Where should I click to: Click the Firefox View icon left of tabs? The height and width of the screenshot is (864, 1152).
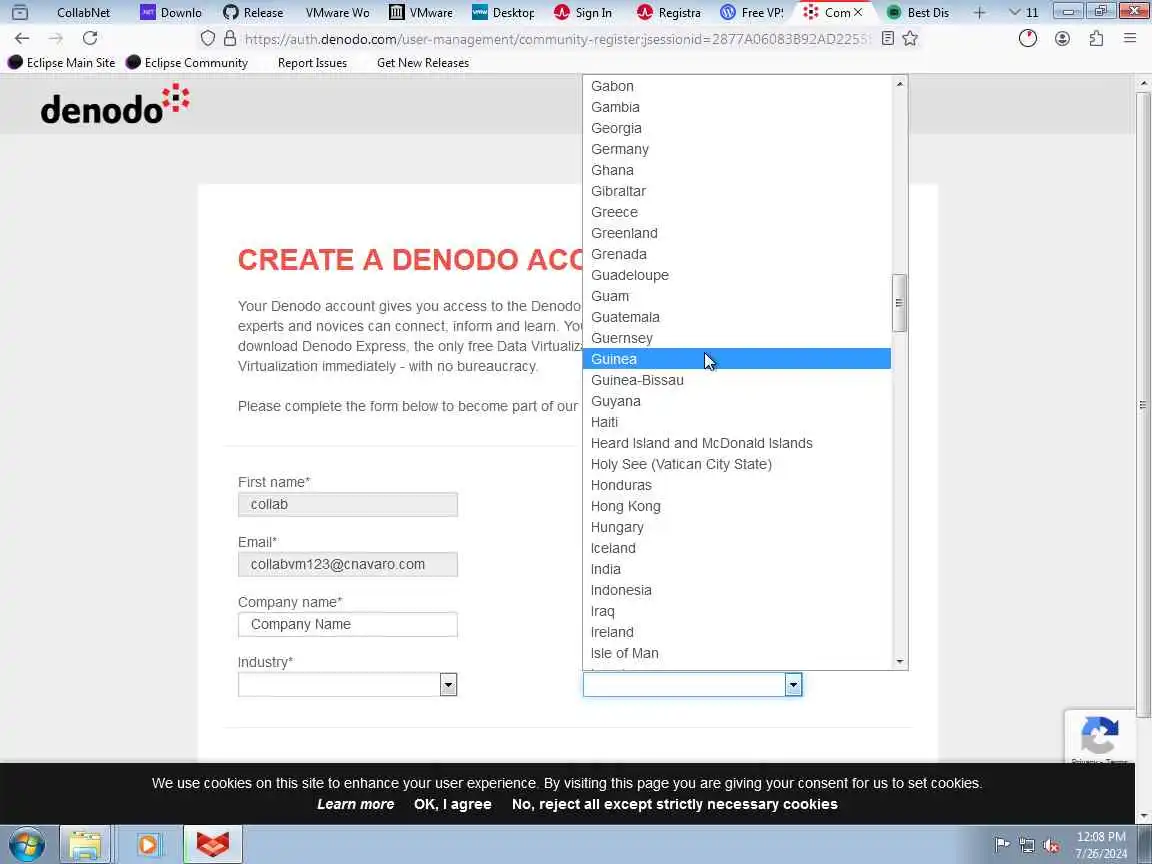click(x=20, y=12)
